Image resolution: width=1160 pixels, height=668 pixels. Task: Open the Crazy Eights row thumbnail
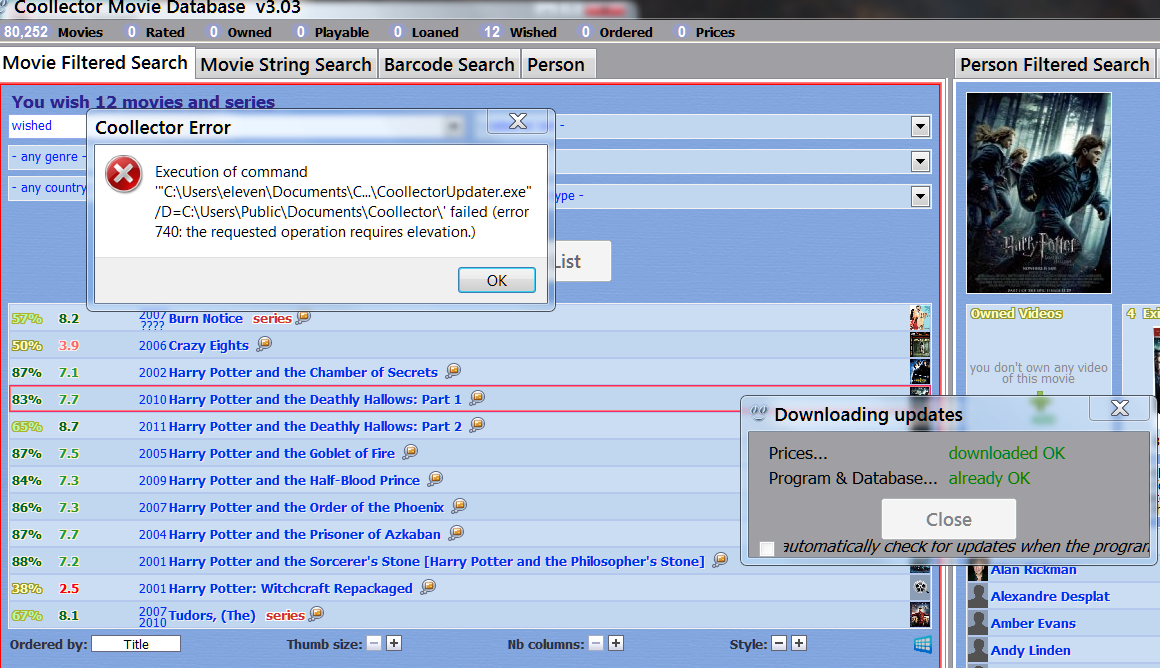pos(920,345)
